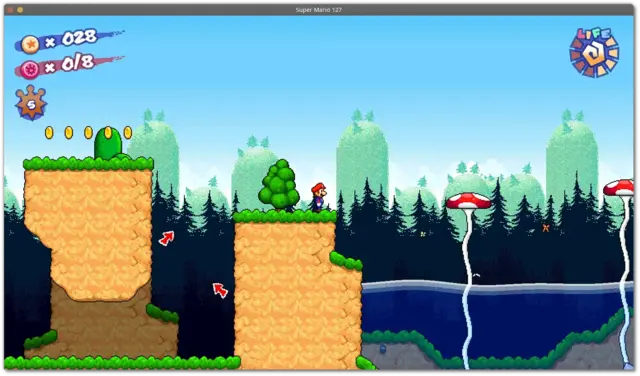Click the LIFE sun health meter
Viewport: 640px width, 376px height.
pos(595,52)
